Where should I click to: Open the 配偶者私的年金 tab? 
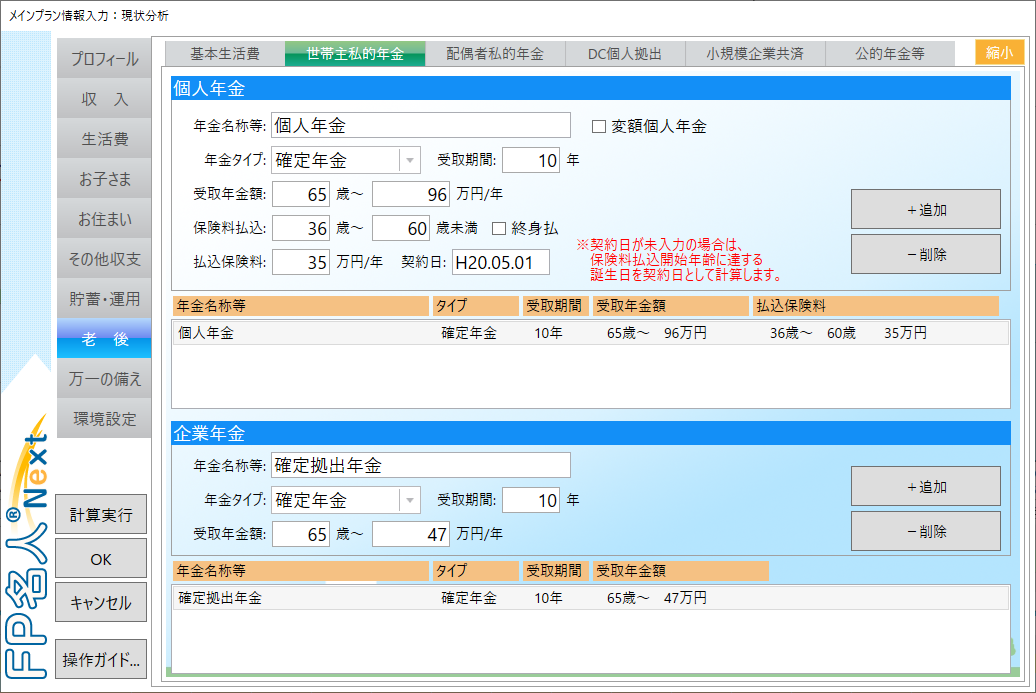pos(495,54)
